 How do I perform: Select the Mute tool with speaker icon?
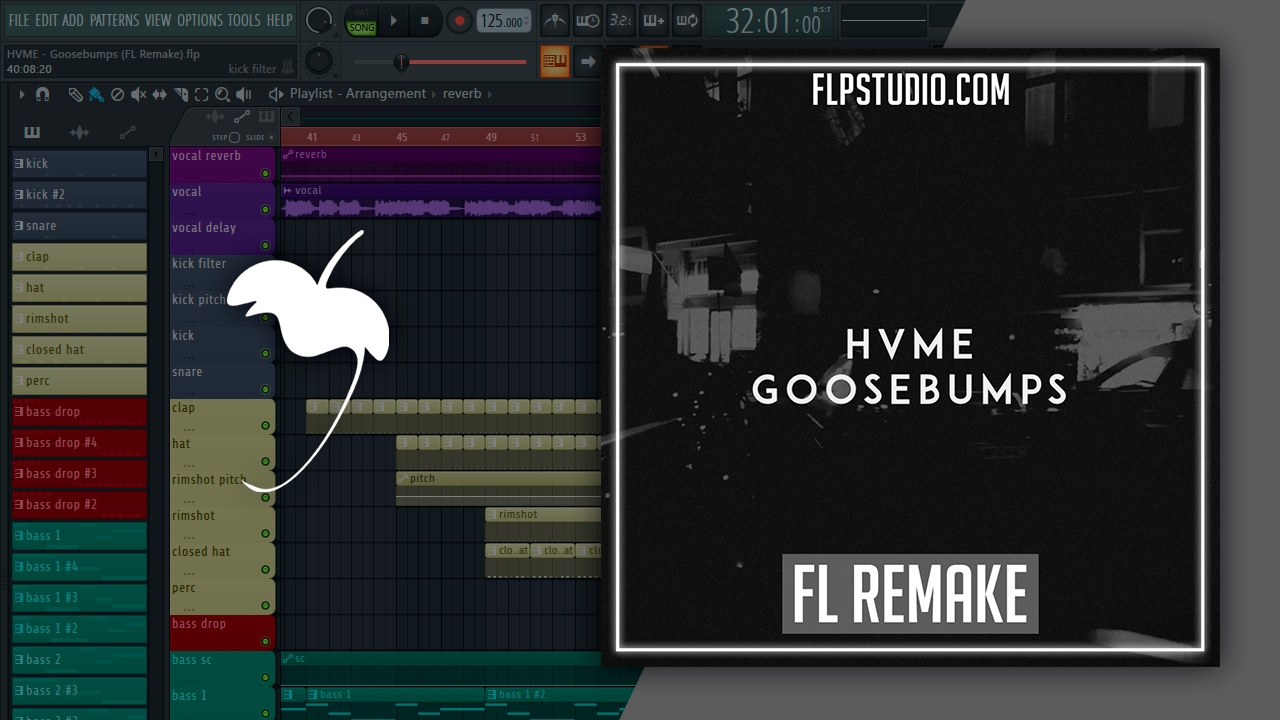click(x=138, y=94)
